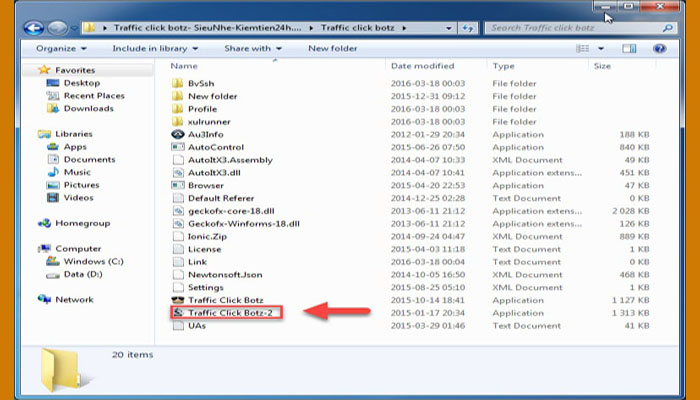Open the Organize dropdown menu
This screenshot has height=400, width=700.
[61, 48]
